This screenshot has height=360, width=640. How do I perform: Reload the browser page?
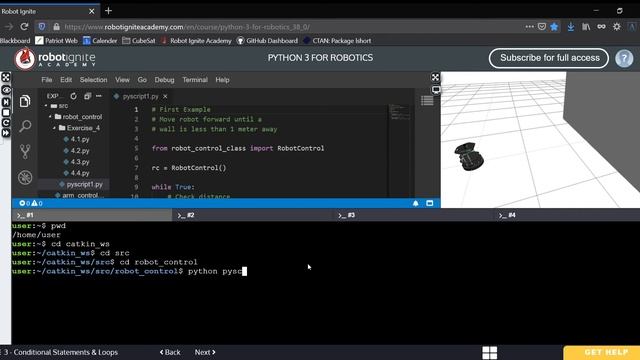tap(24, 27)
